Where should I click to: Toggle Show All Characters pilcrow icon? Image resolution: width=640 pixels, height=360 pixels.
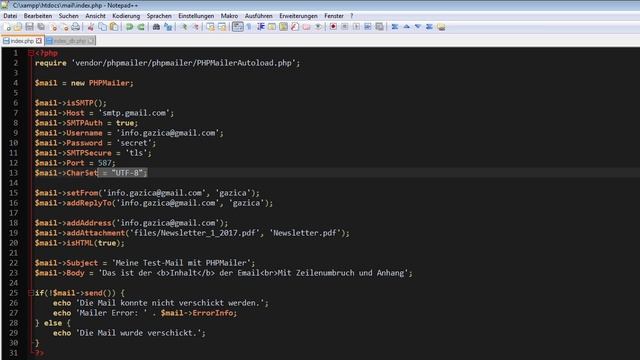pos(249,27)
